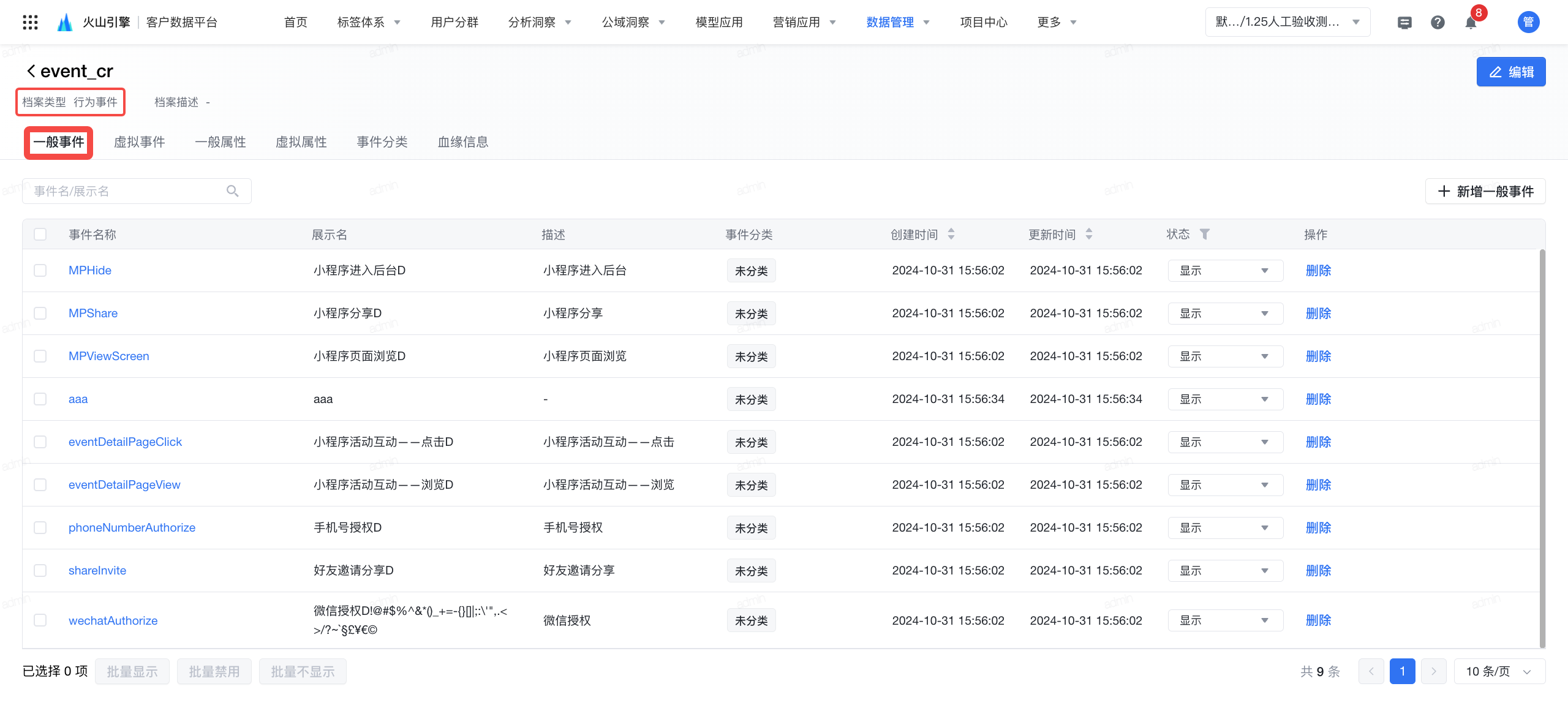Delete the wechatAuthorize event
This screenshot has width=1568, height=708.
(x=1318, y=620)
